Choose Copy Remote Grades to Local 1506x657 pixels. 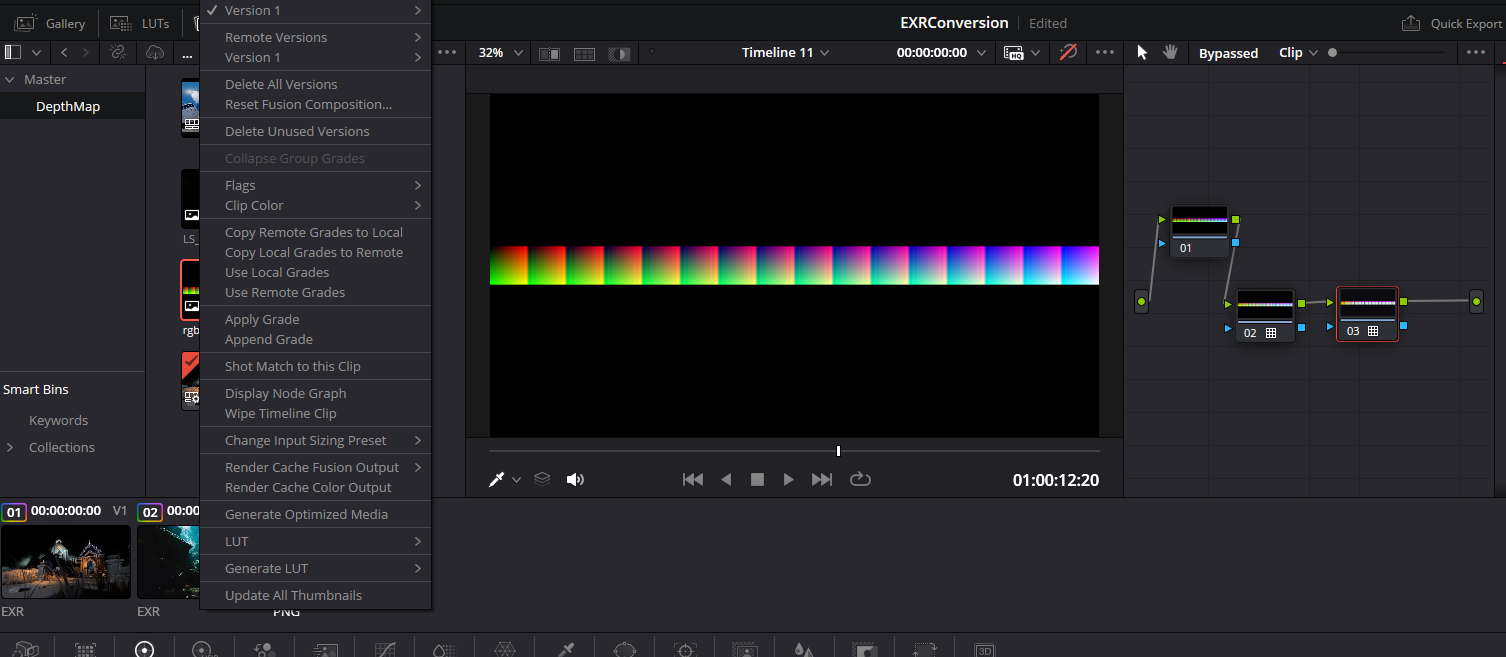click(x=315, y=232)
